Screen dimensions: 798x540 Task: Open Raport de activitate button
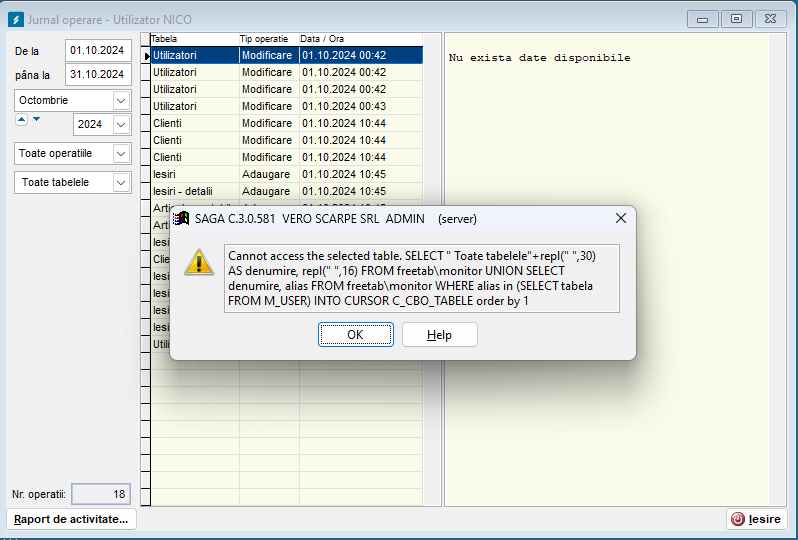[x=71, y=519]
